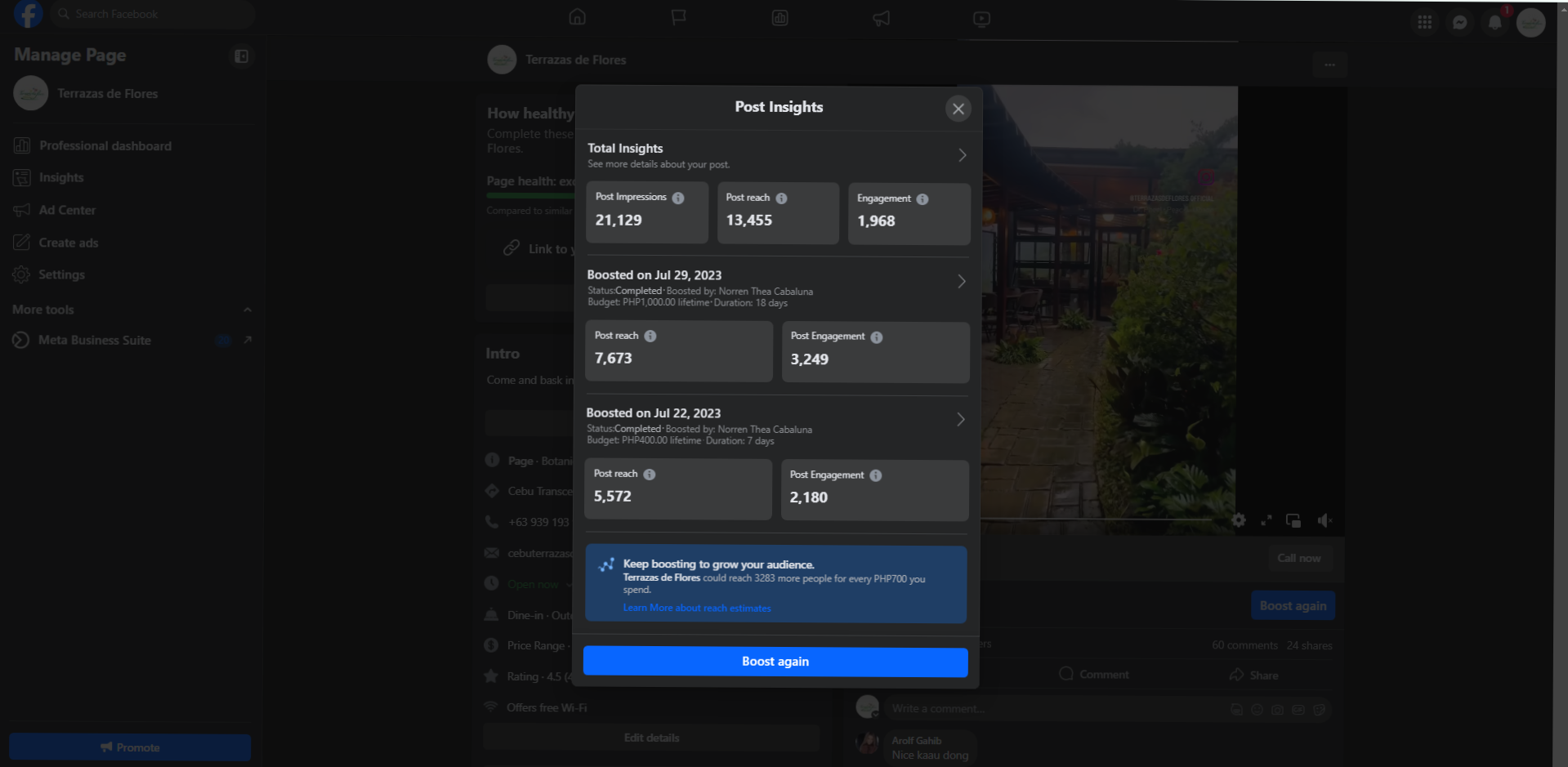Image resolution: width=1568 pixels, height=767 pixels.
Task: Open the apps grid menu icon
Action: pyautogui.click(x=1425, y=22)
